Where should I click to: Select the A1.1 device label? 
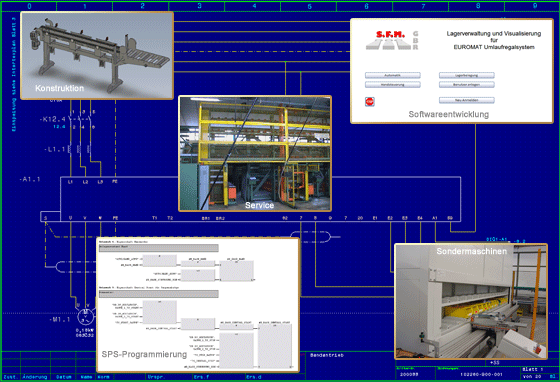coord(30,179)
